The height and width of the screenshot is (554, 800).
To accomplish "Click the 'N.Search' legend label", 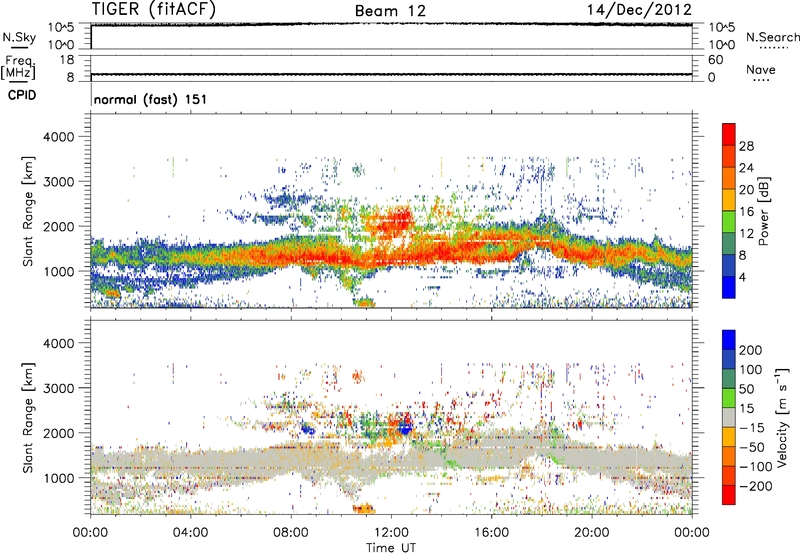I will pyautogui.click(x=772, y=37).
